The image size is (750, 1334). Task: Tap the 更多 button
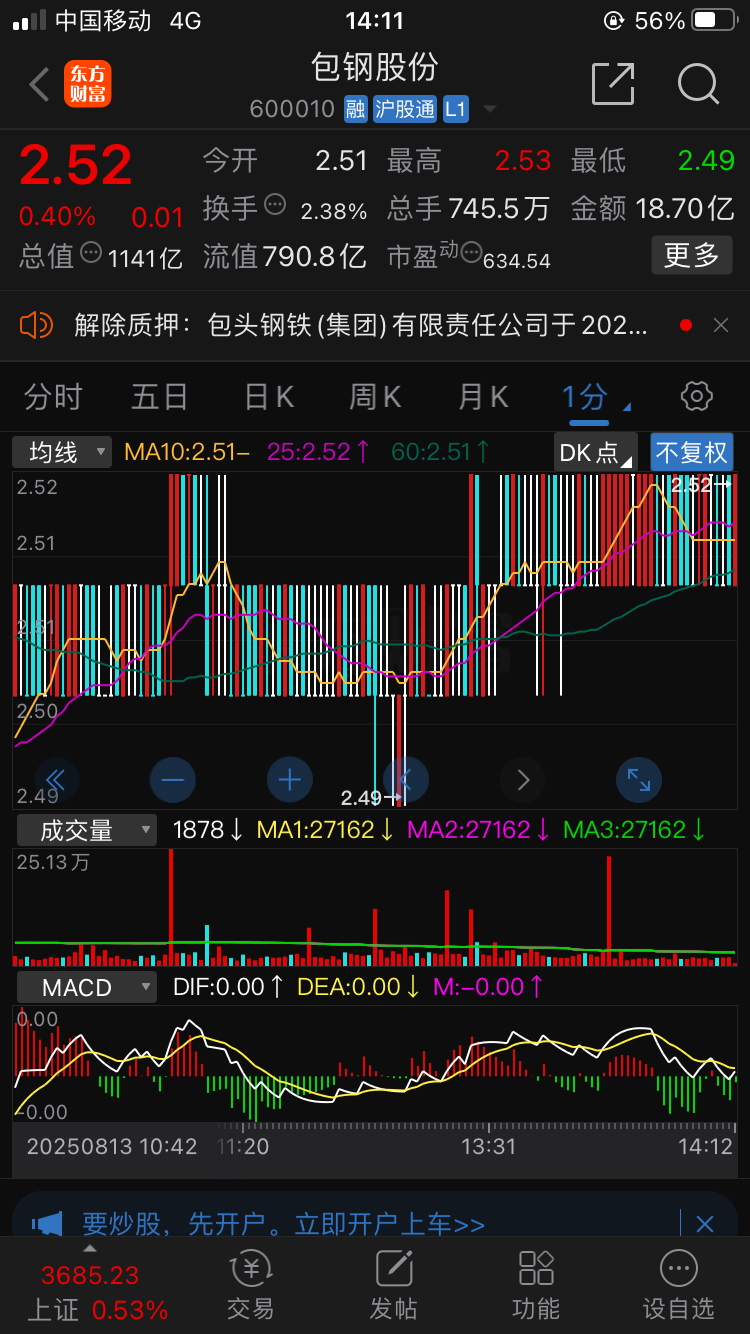pyautogui.click(x=691, y=255)
